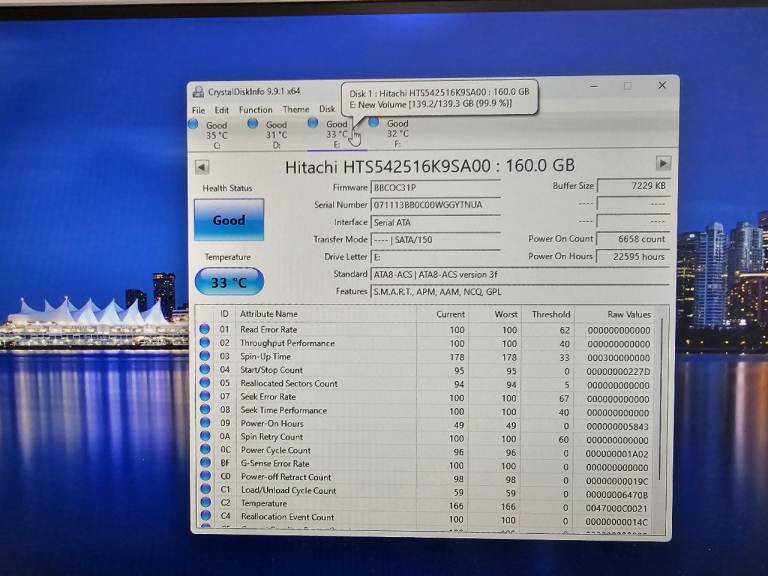
Task: Click the 33 °C temperature button
Action: [x=229, y=282]
